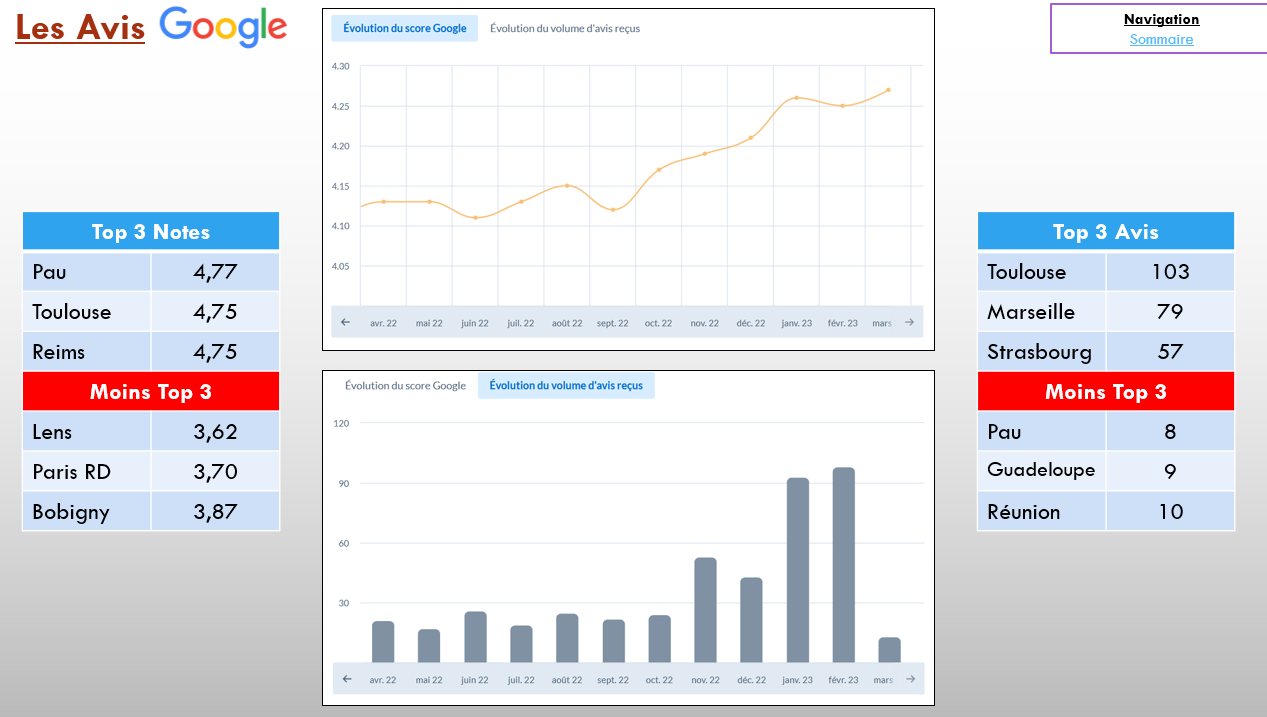The width and height of the screenshot is (1267, 717).
Task: Click the red 'Moins Top 3' header under Avis
Action: [x=1105, y=392]
